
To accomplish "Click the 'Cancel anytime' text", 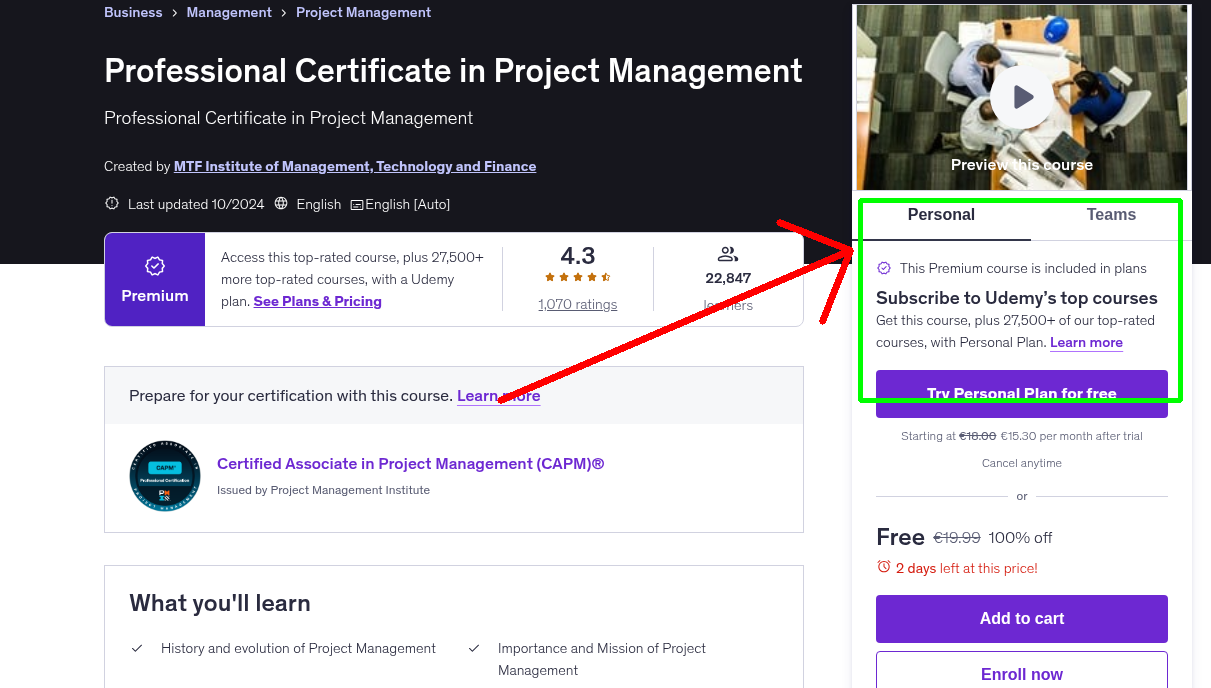I will pos(1022,463).
